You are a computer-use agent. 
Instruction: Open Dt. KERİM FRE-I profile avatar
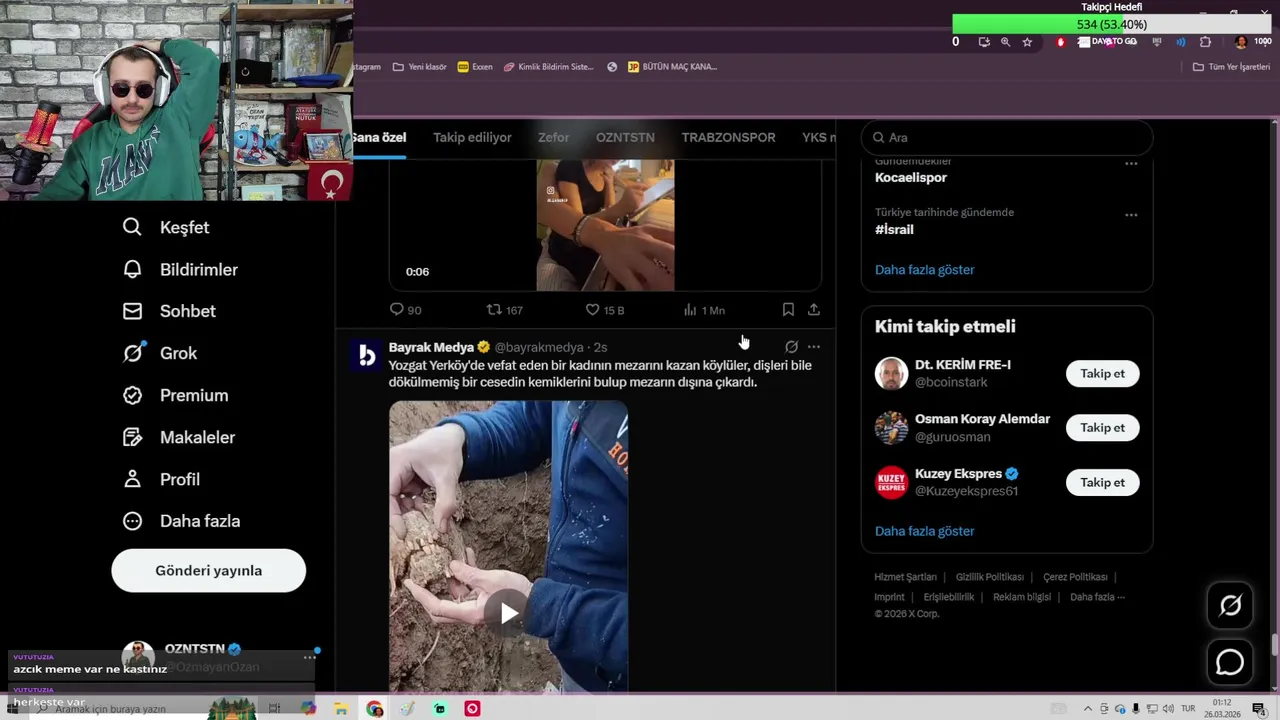(891, 373)
